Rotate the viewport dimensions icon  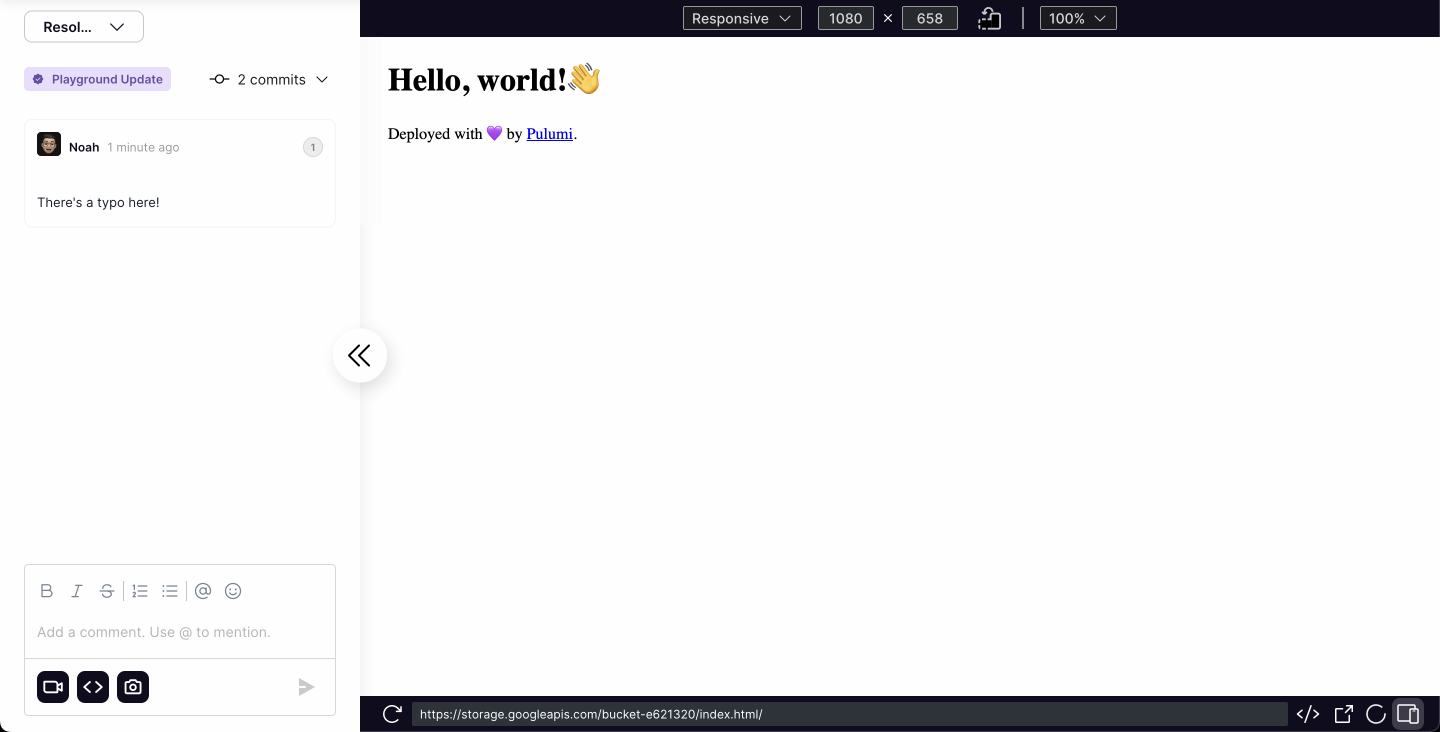click(x=989, y=18)
